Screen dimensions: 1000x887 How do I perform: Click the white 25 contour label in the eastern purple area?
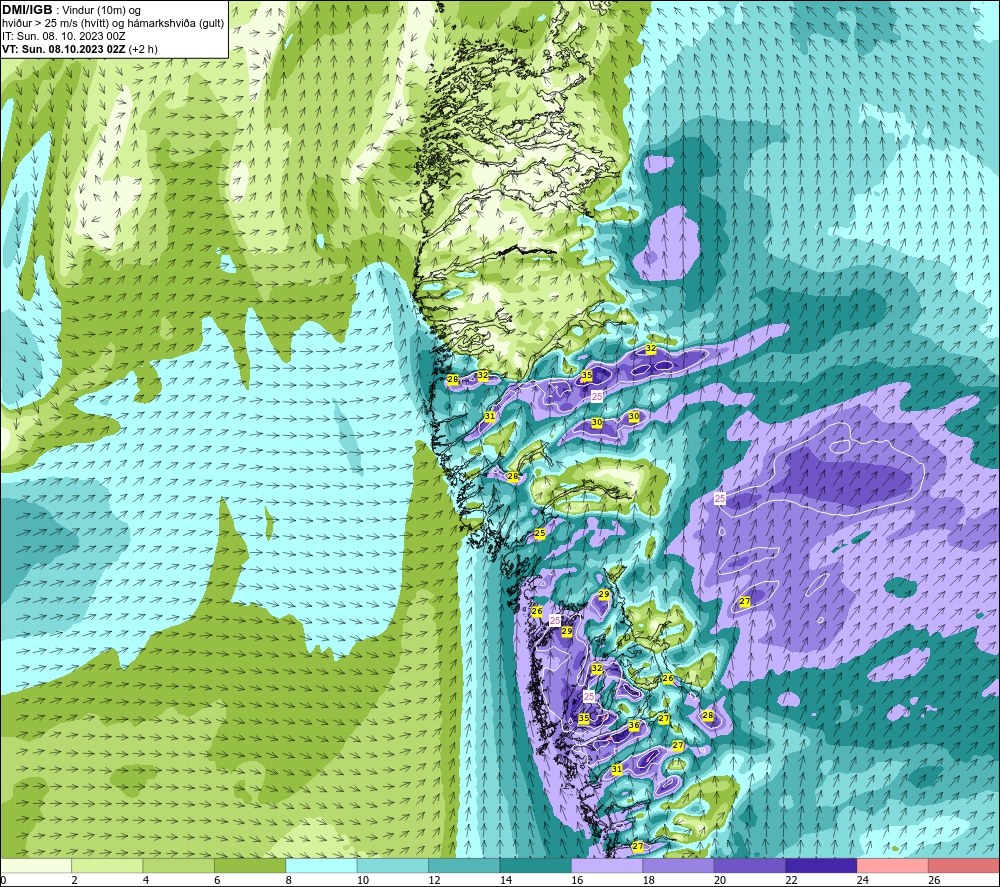(x=720, y=498)
